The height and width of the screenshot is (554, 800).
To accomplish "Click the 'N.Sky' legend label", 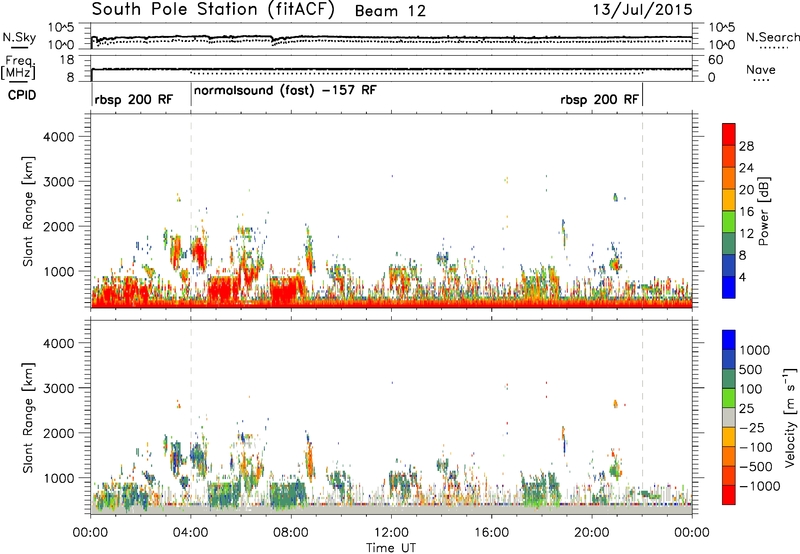I will (x=19, y=37).
